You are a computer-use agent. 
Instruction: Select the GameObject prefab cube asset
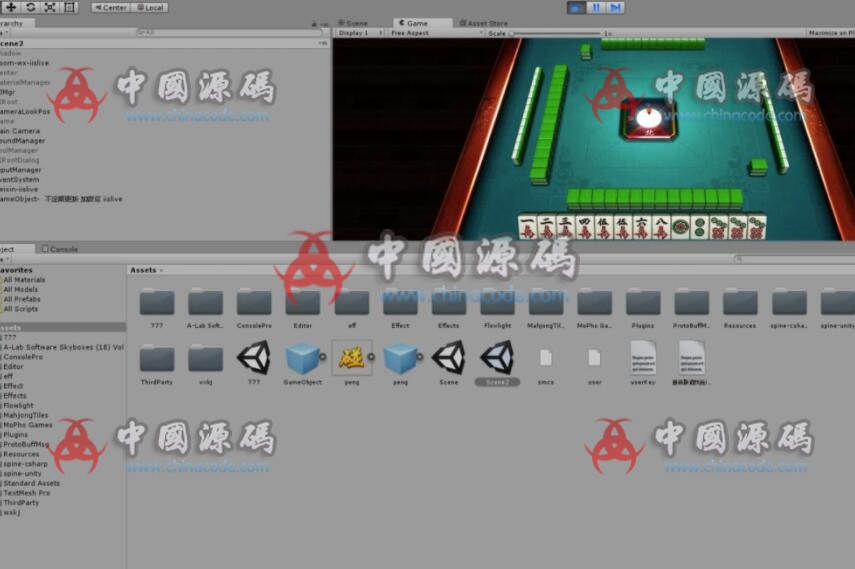coord(303,358)
